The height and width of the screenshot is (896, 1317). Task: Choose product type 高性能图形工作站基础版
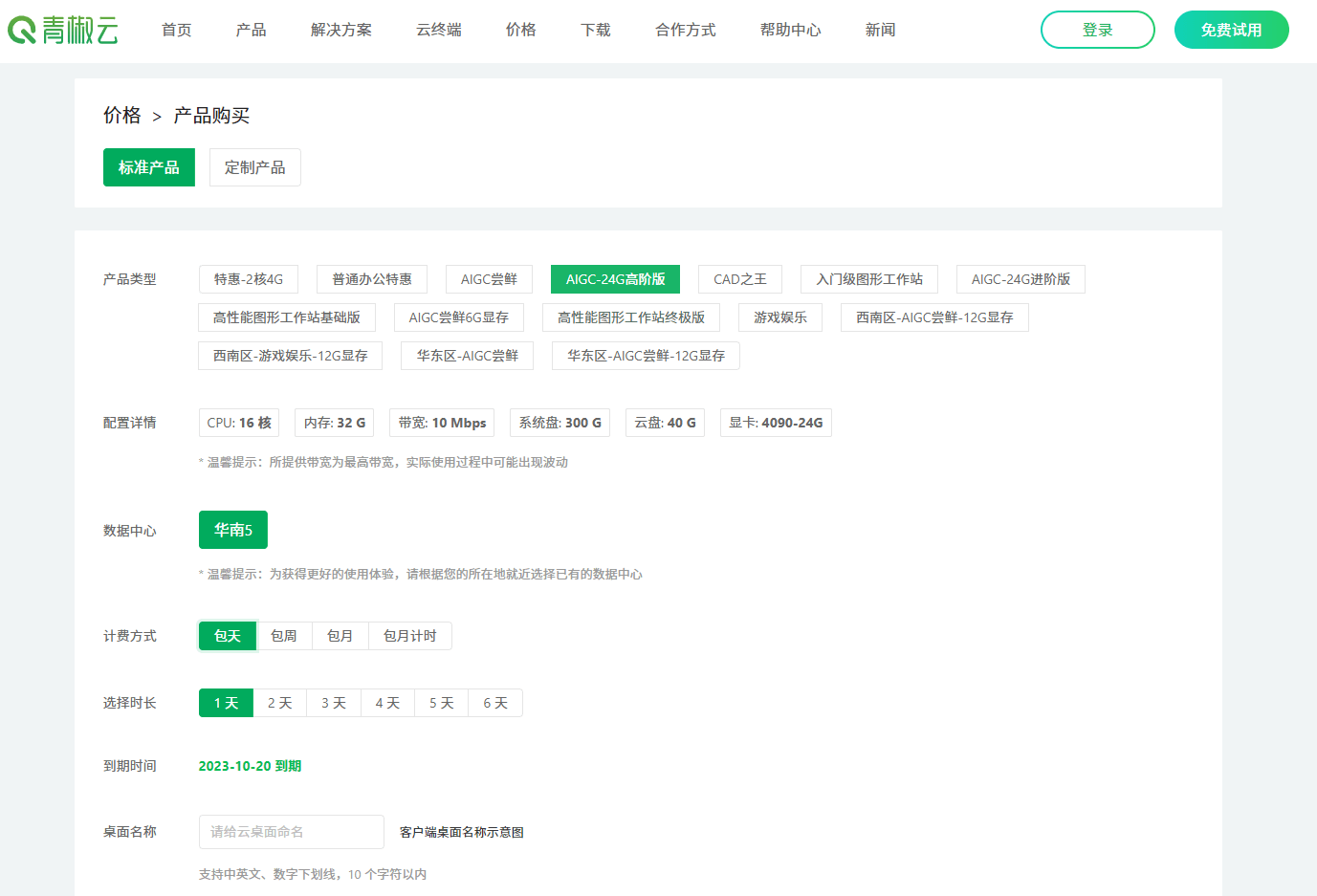287,317
